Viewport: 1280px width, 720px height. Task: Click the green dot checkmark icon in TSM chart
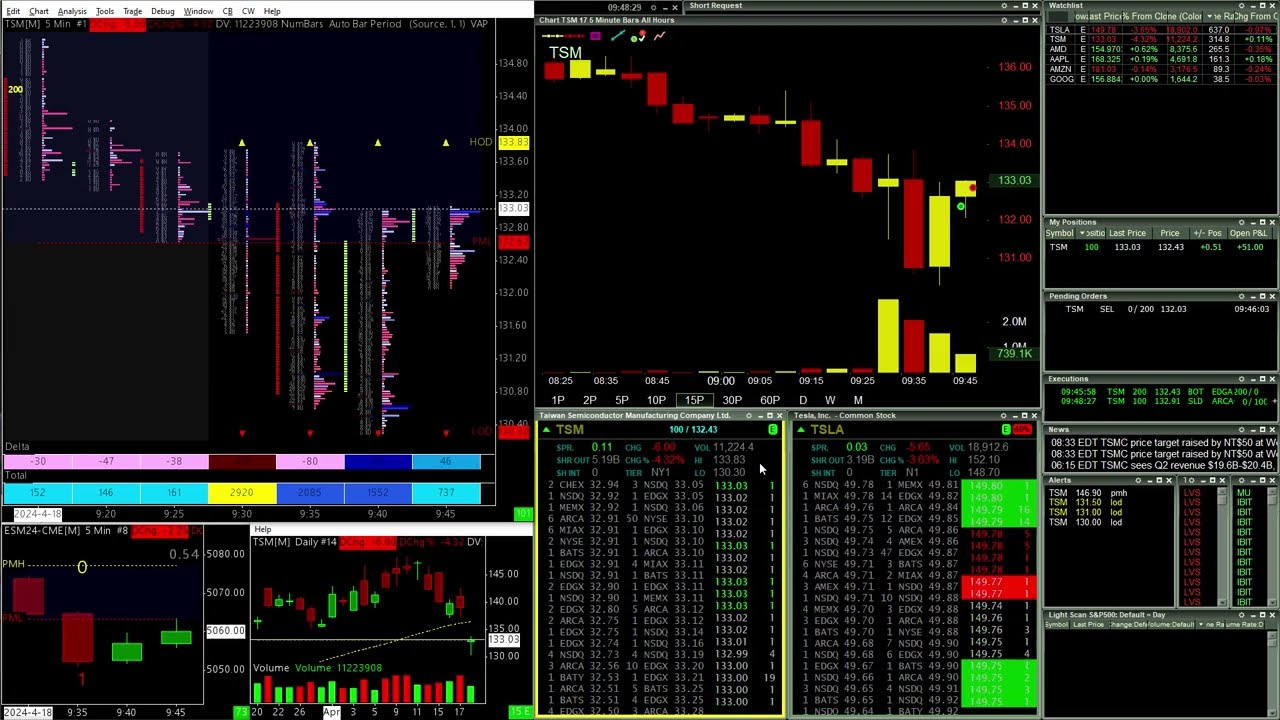point(638,38)
